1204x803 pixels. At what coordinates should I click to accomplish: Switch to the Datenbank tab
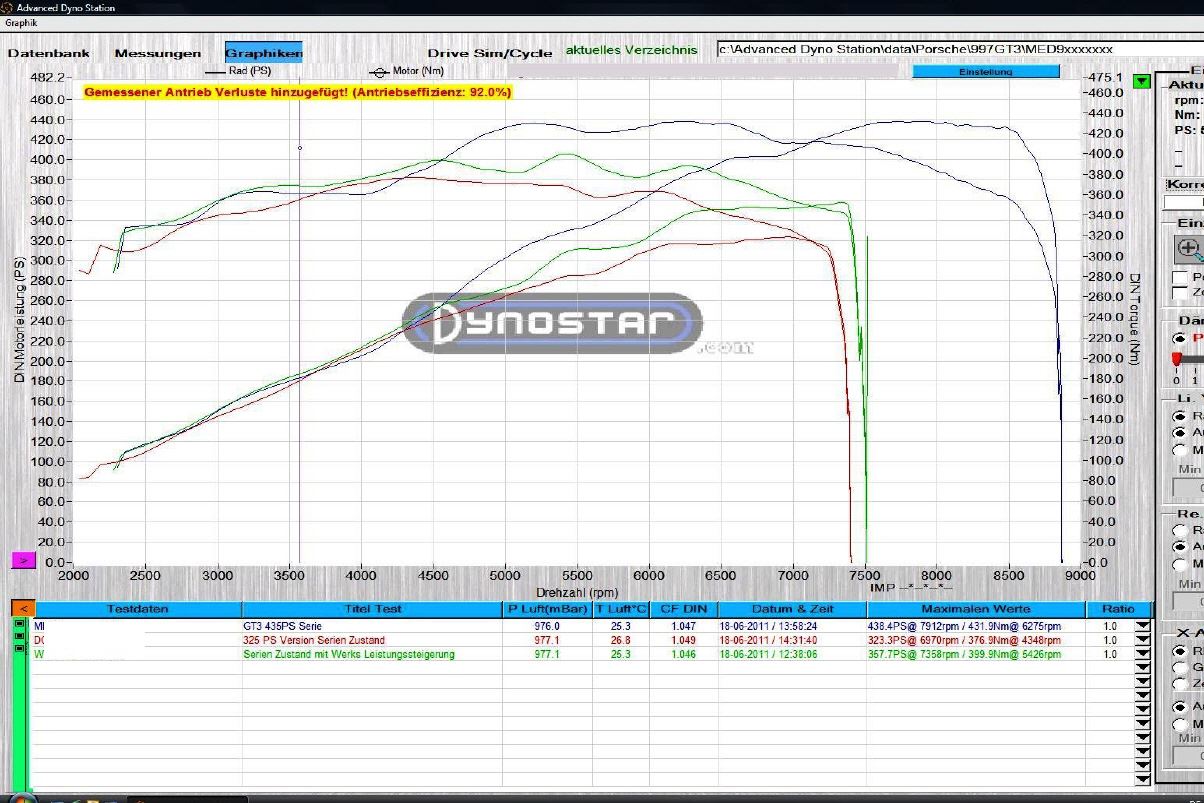[48, 53]
